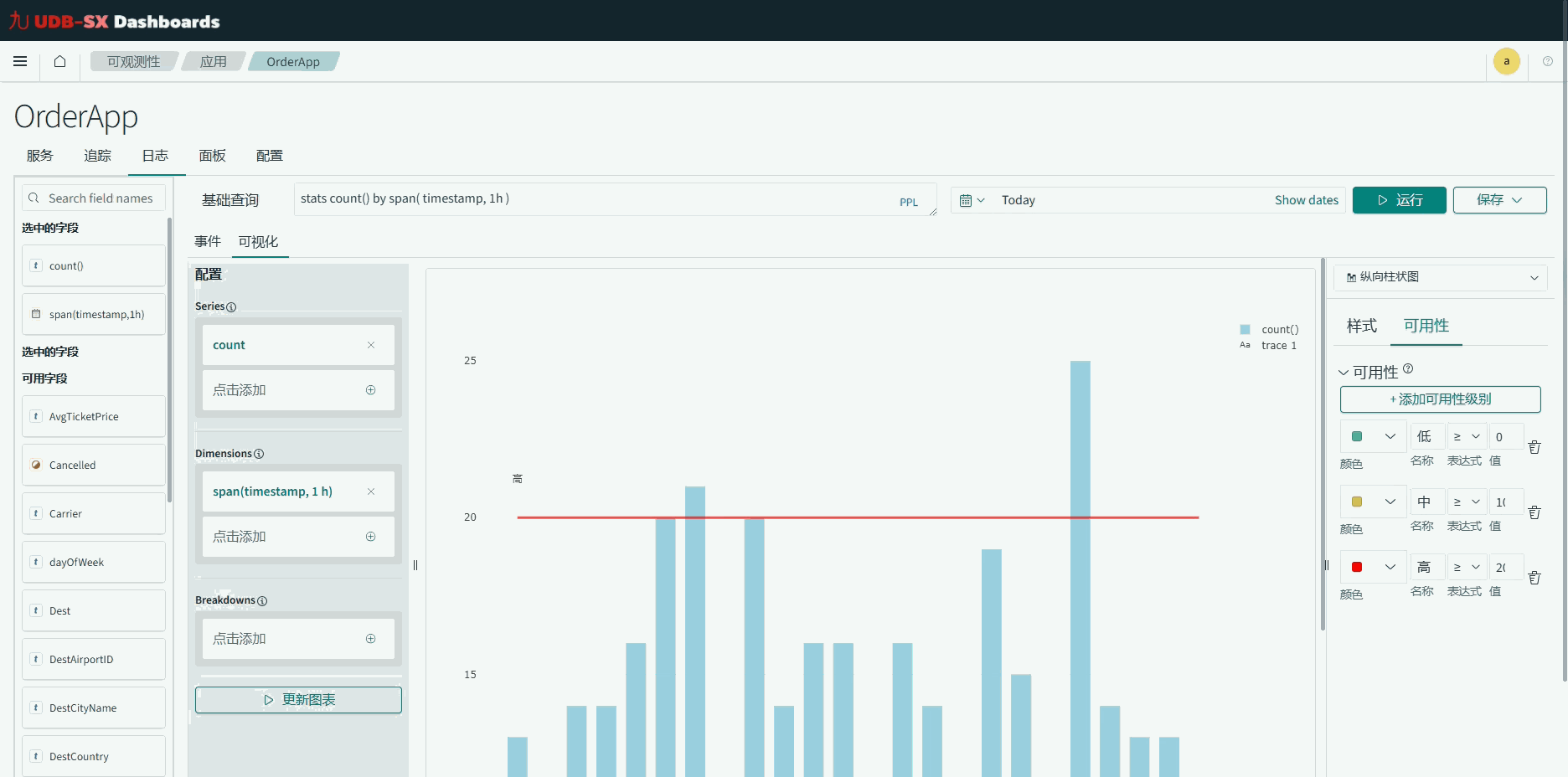Switch to the 追踪 tab
1568x777 pixels.
pyautogui.click(x=97, y=156)
